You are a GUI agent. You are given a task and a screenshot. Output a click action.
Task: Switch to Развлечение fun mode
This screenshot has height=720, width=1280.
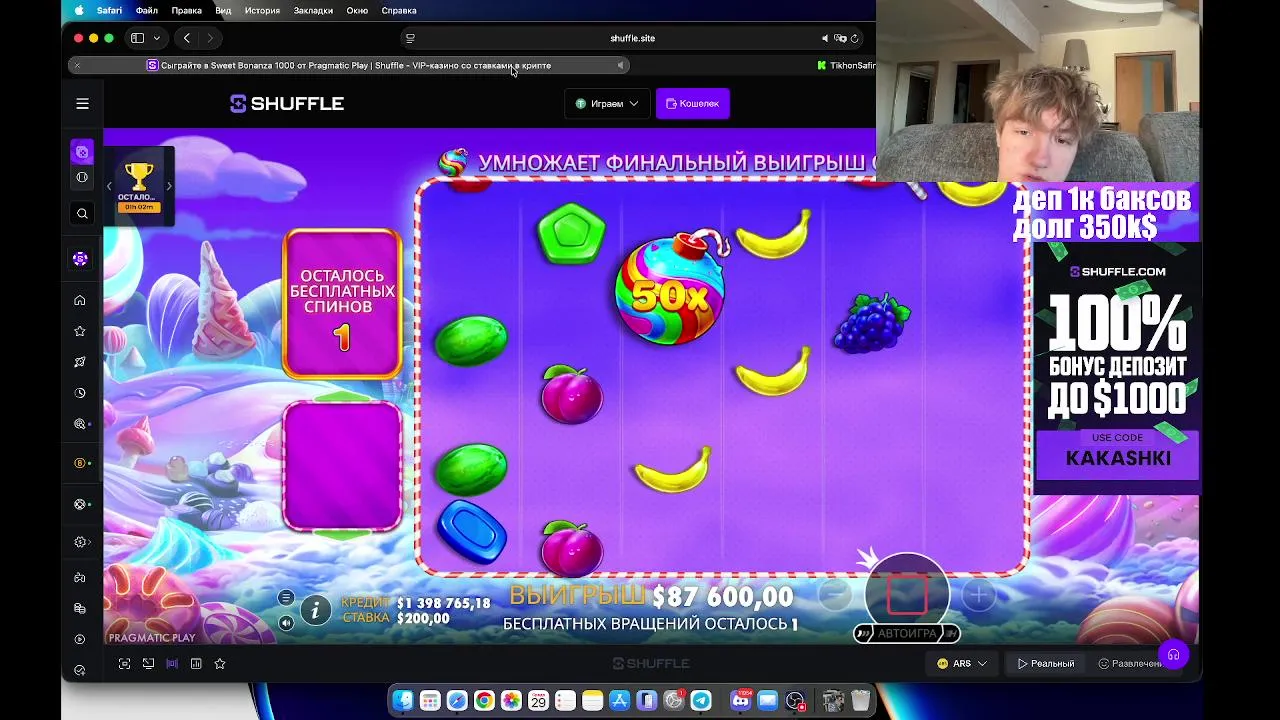pos(1130,664)
